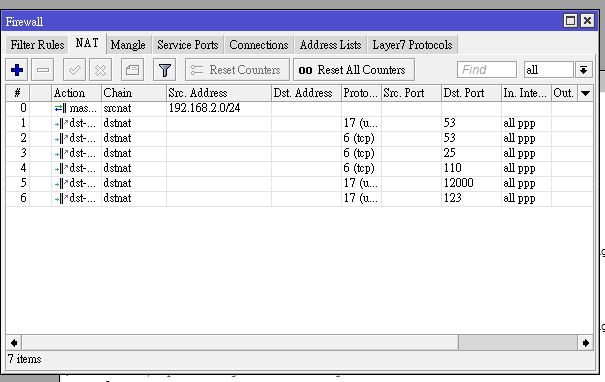Viewport: 605px width, 382px height.
Task: Select dst-nat action icon in rule 2
Action: point(61,139)
